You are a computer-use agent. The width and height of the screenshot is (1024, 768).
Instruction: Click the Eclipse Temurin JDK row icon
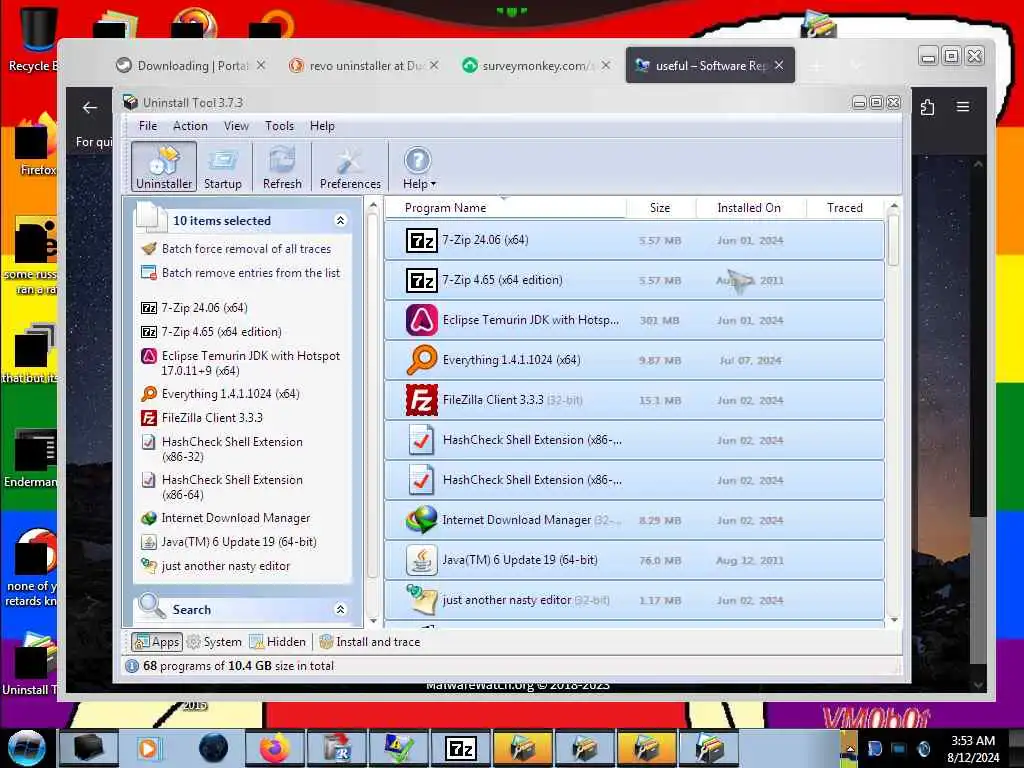[421, 321]
